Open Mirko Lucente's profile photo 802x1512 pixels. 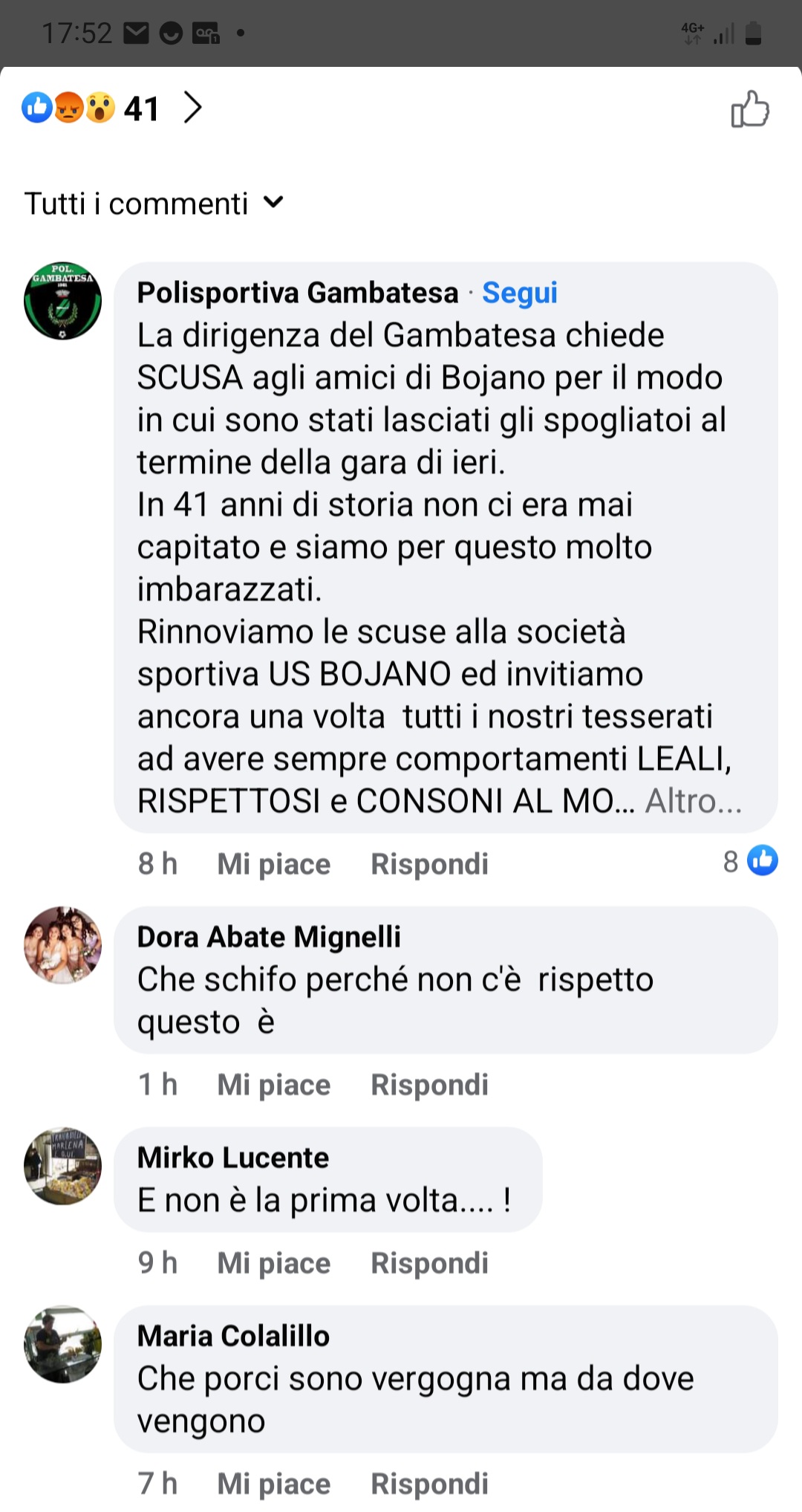coord(62,1166)
